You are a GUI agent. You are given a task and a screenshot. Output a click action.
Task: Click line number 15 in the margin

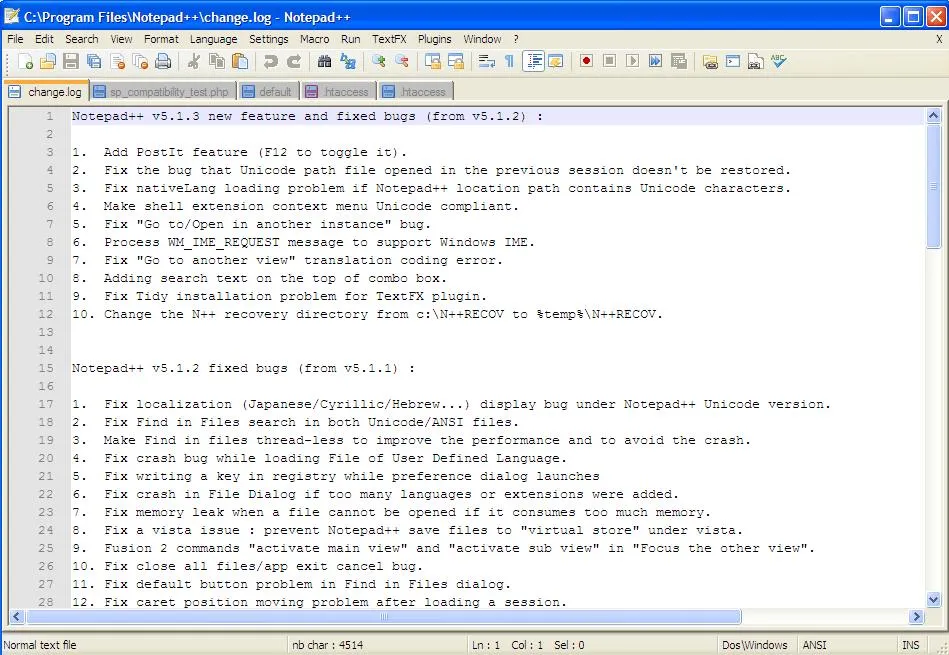(x=46, y=368)
